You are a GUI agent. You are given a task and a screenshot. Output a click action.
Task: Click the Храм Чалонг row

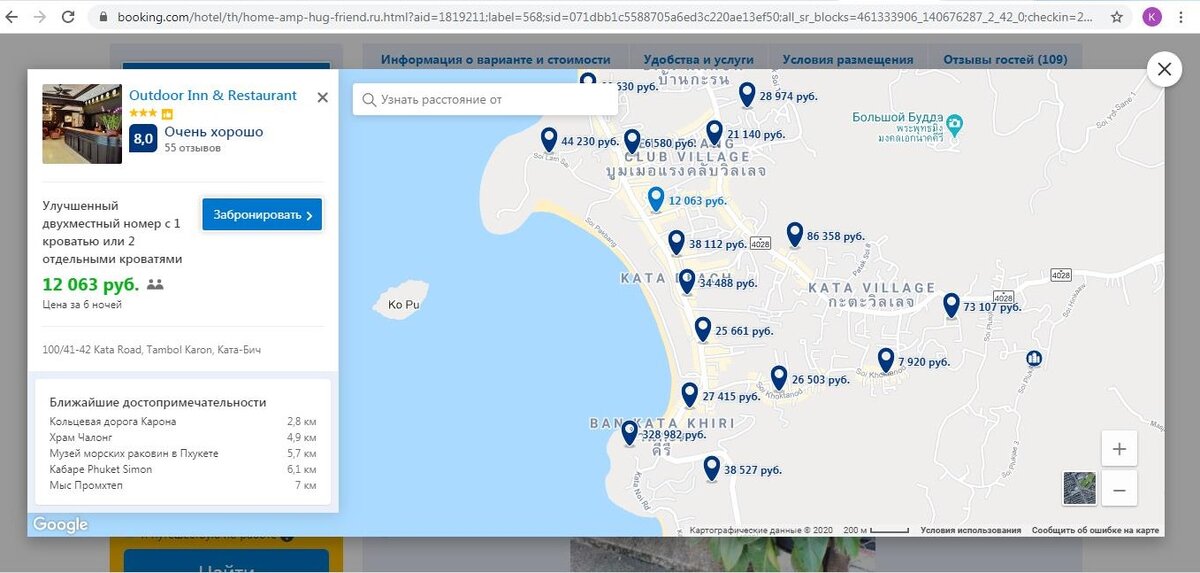[183, 438]
